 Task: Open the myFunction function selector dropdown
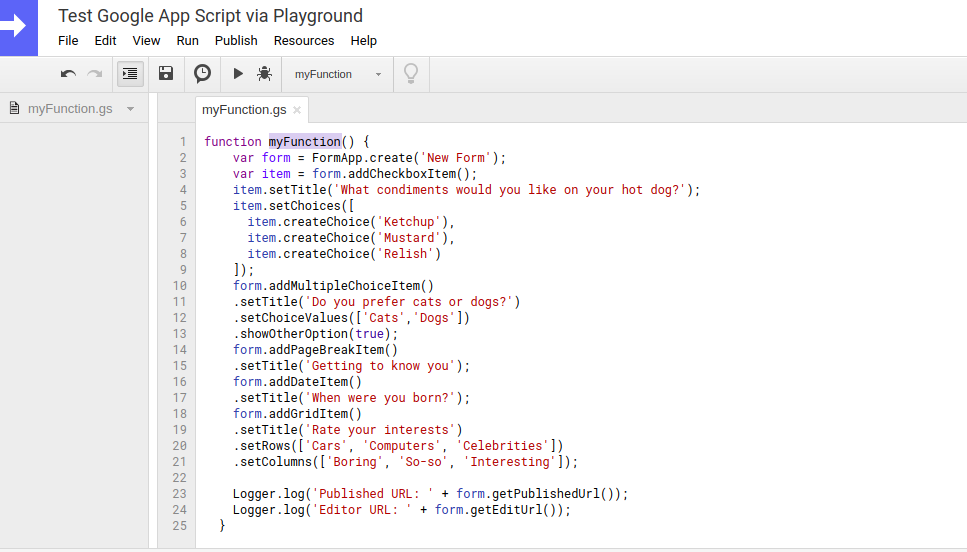pyautogui.click(x=337, y=74)
